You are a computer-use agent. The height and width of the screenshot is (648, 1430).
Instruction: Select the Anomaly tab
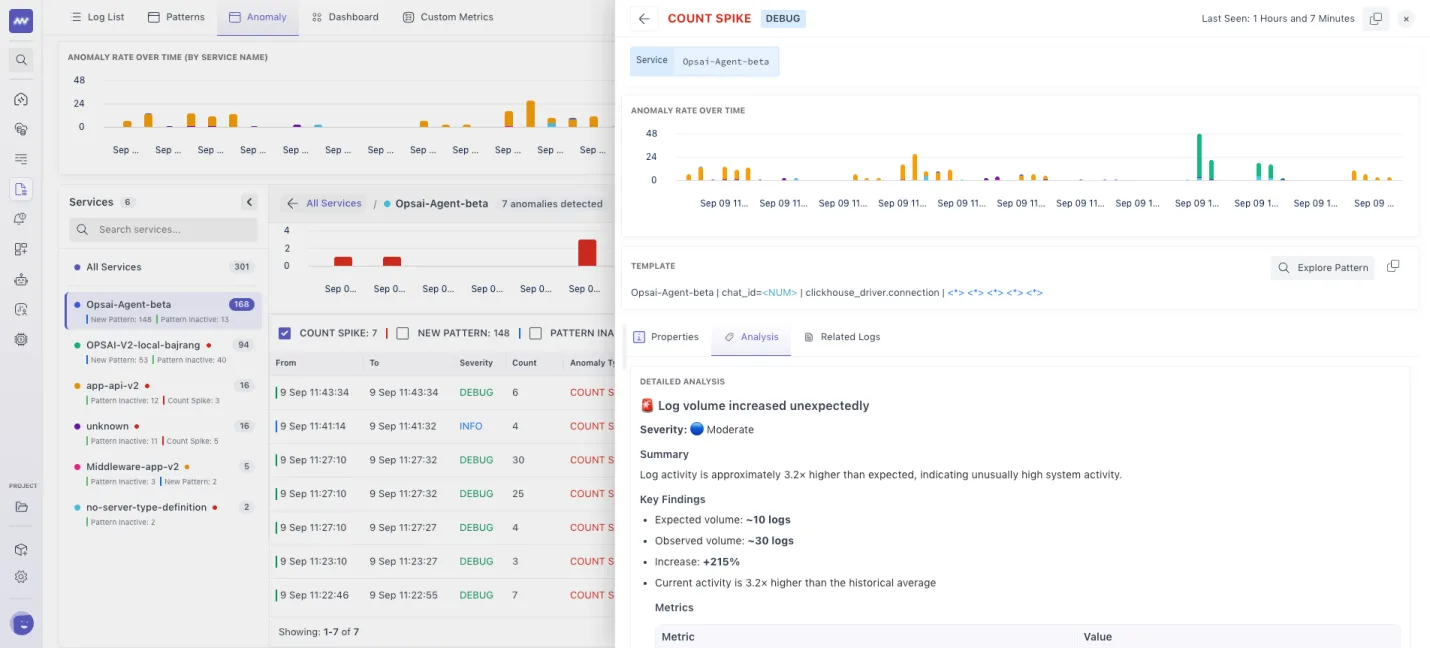tap(257, 17)
